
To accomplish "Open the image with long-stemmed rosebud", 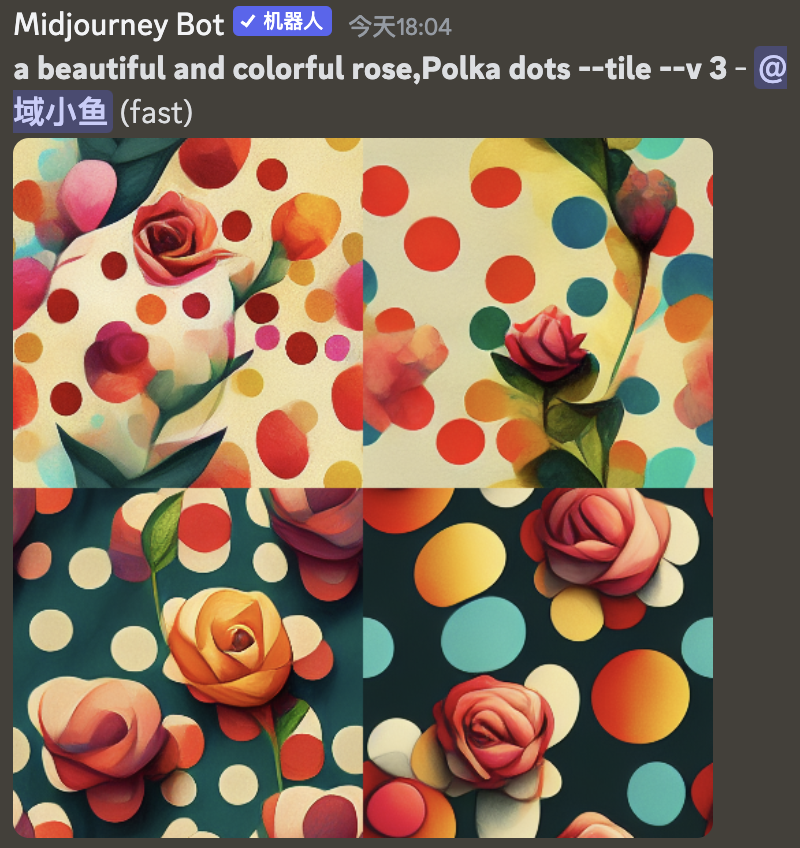I will click(538, 313).
